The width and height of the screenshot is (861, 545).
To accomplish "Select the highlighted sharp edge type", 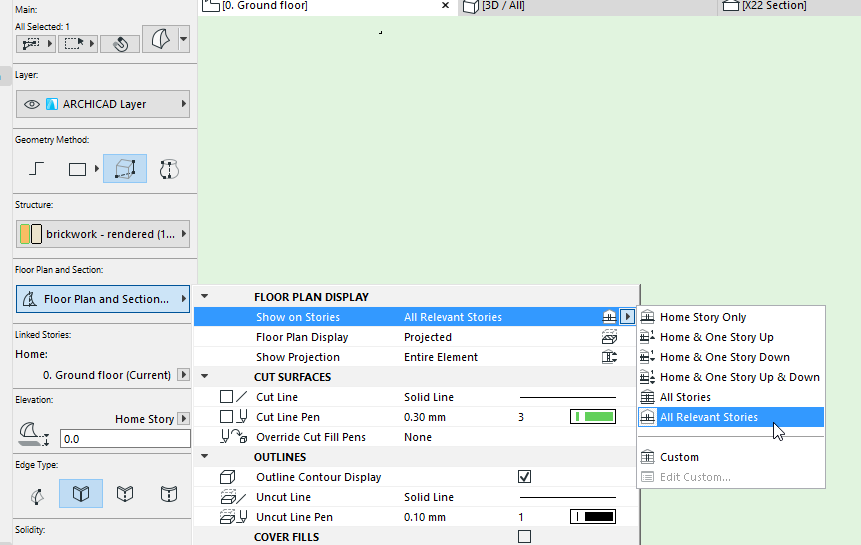I will [x=81, y=493].
